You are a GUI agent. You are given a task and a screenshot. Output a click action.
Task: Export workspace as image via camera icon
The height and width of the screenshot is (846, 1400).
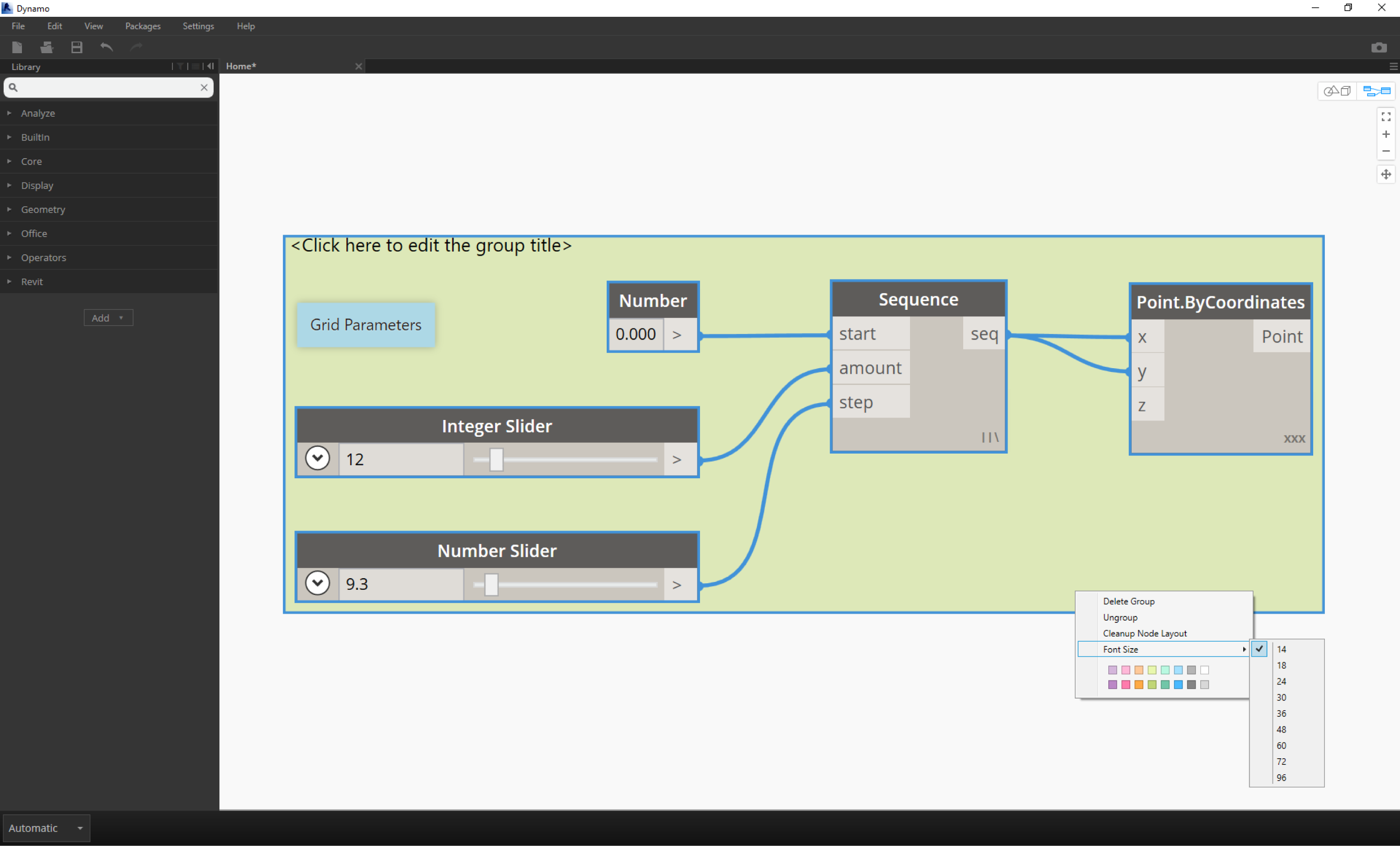click(1379, 47)
